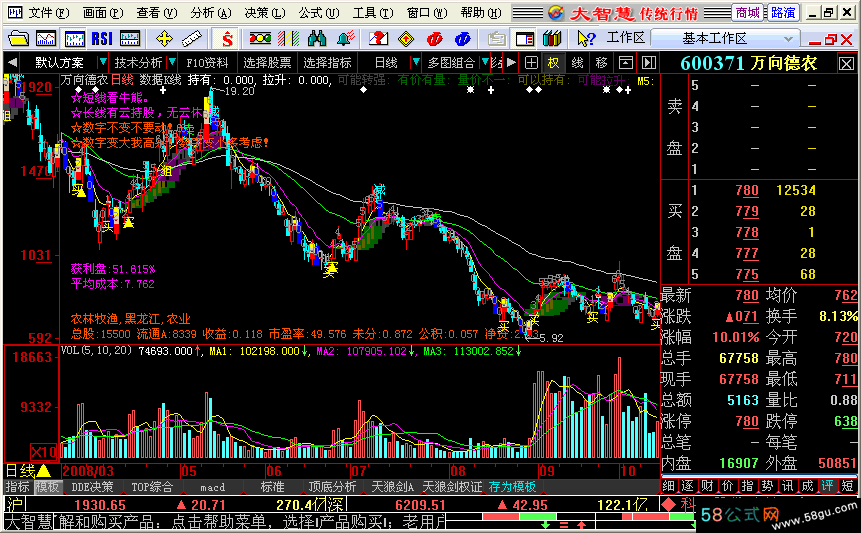Select the 指标 tab at bottom
This screenshot has width=861, height=533.
tap(18, 487)
